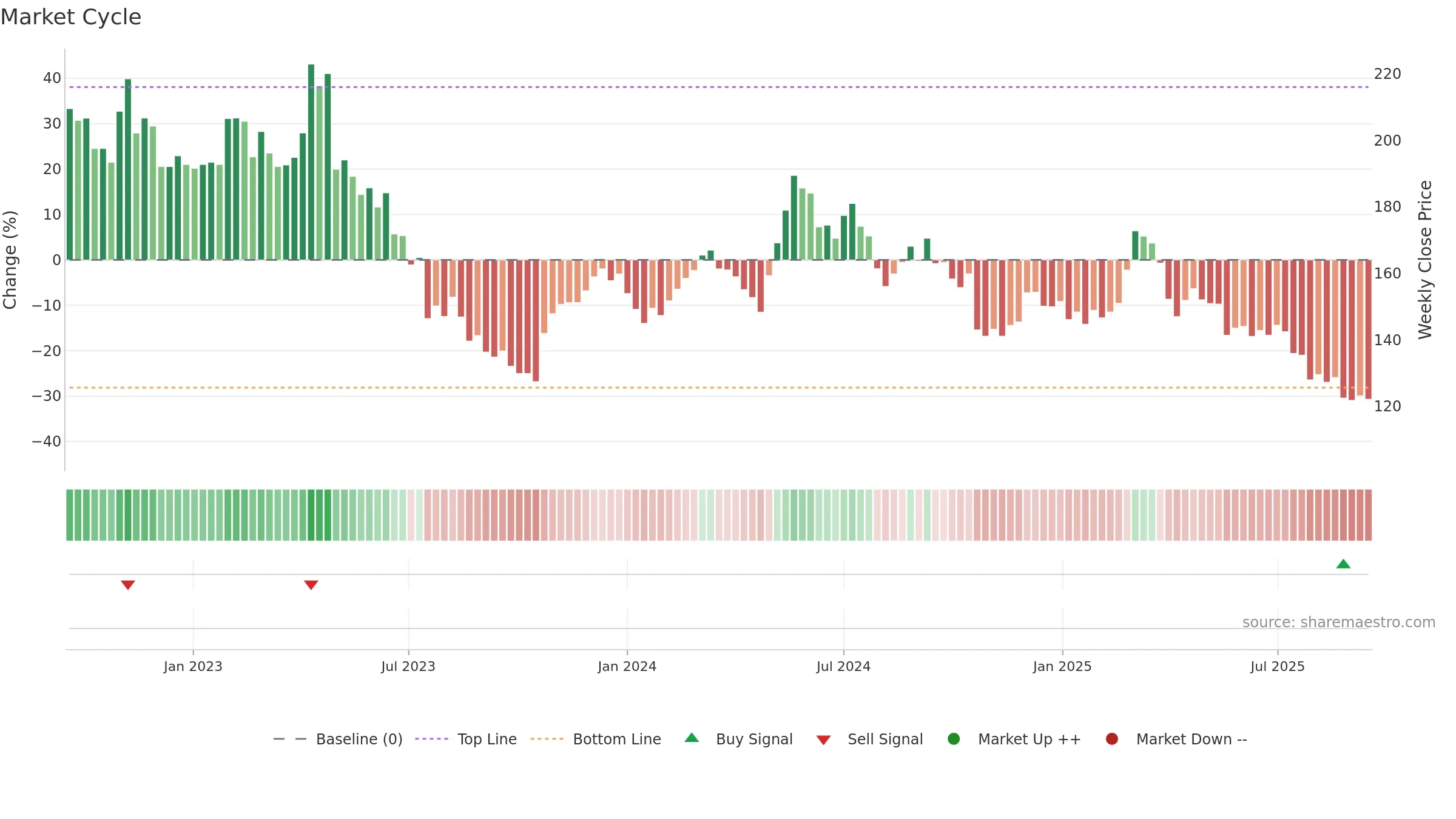
Task: Click the first red Sell Signal marker
Action: coord(128,585)
